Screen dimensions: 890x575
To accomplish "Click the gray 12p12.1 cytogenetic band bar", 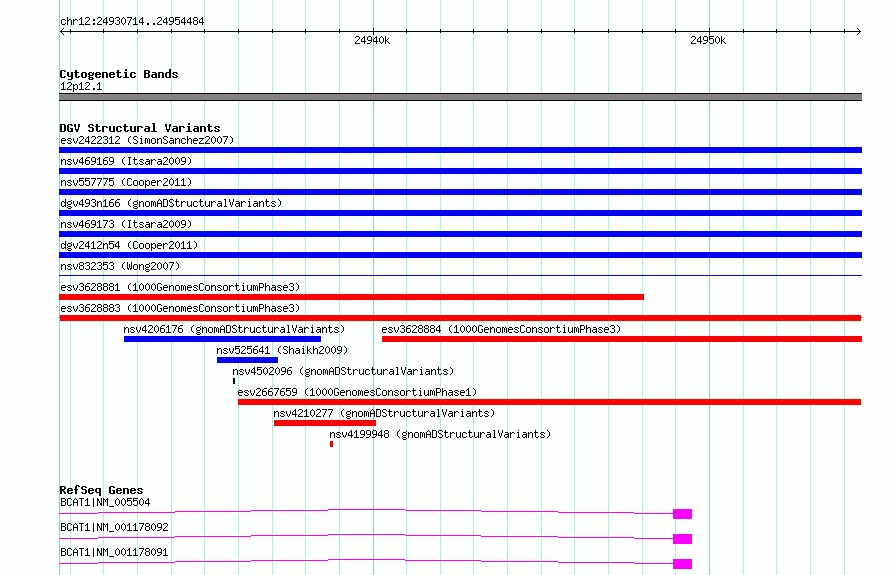I will pos(460,97).
